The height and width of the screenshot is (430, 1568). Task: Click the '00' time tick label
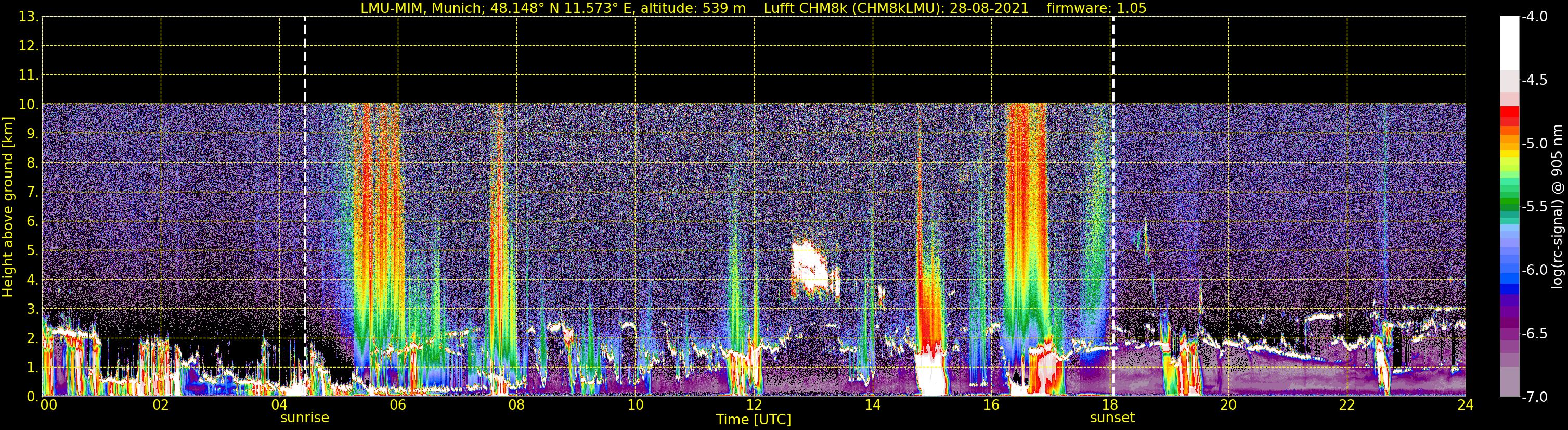pos(49,405)
